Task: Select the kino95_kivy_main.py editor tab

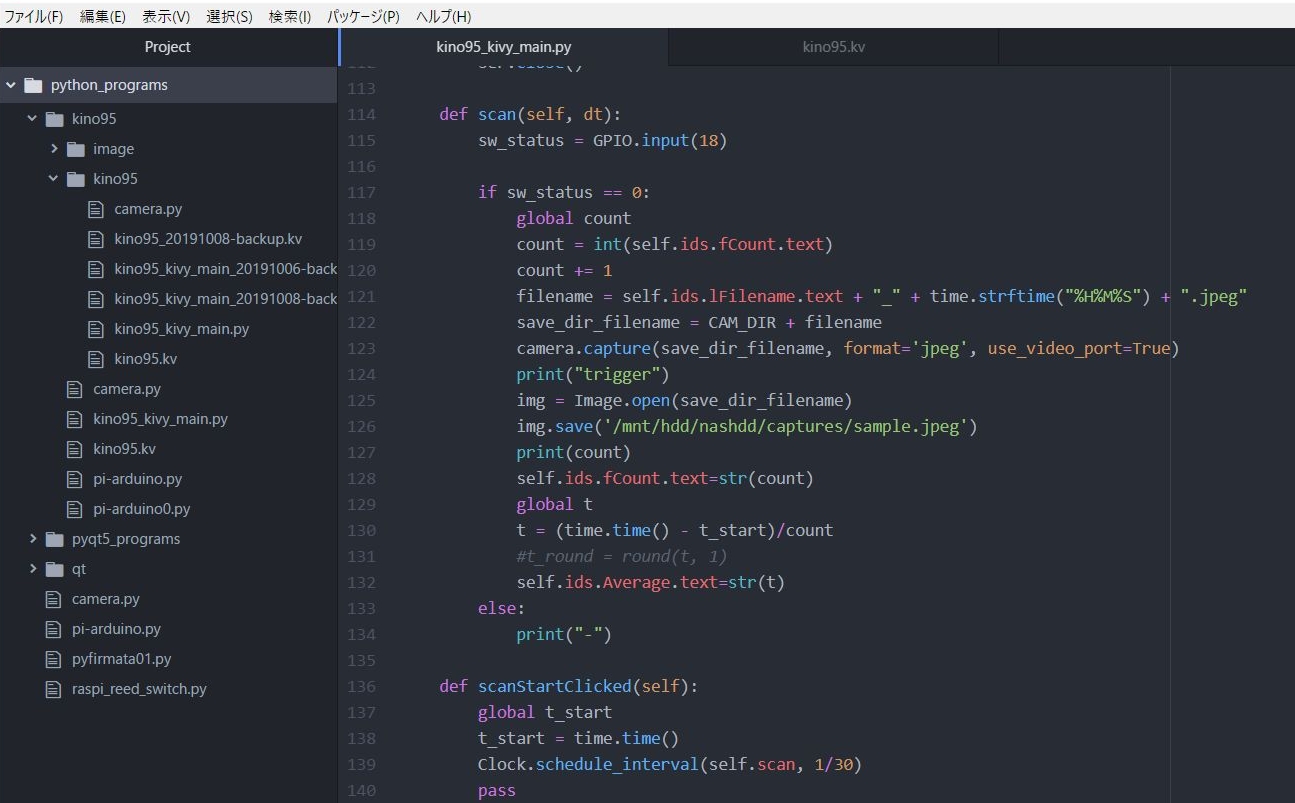Action: click(504, 47)
